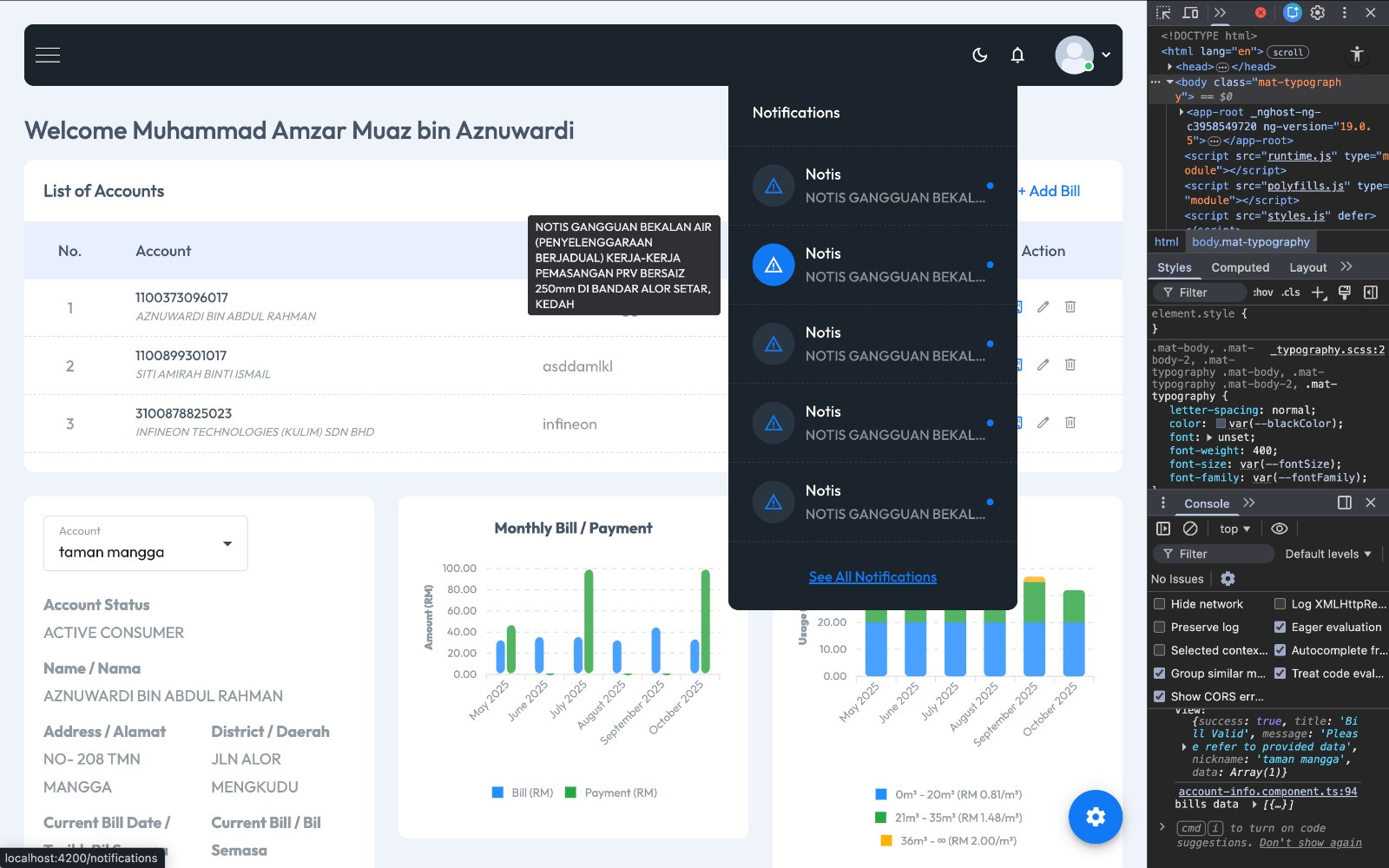The height and width of the screenshot is (868, 1389).
Task: Toggle dark mode with the moon icon
Action: pyautogui.click(x=980, y=55)
